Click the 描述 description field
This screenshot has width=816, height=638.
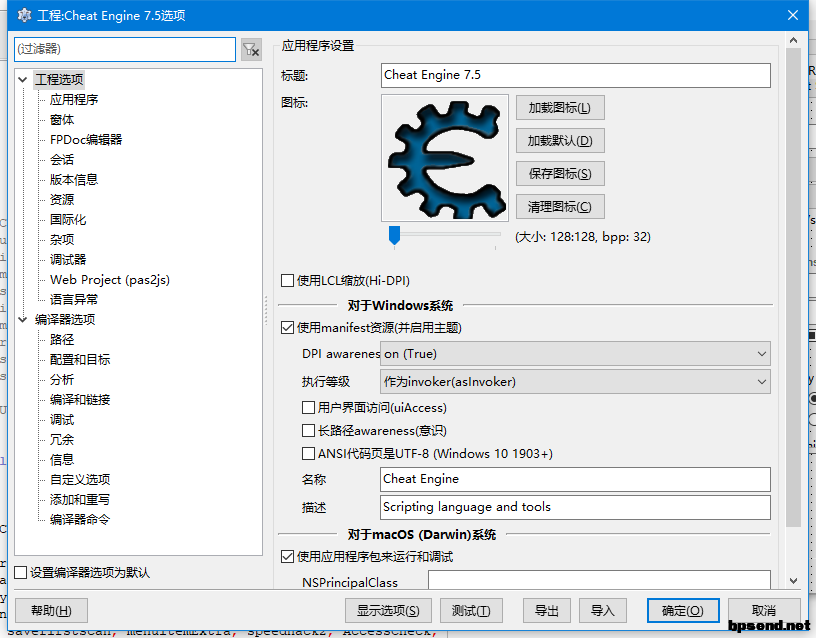(x=575, y=507)
